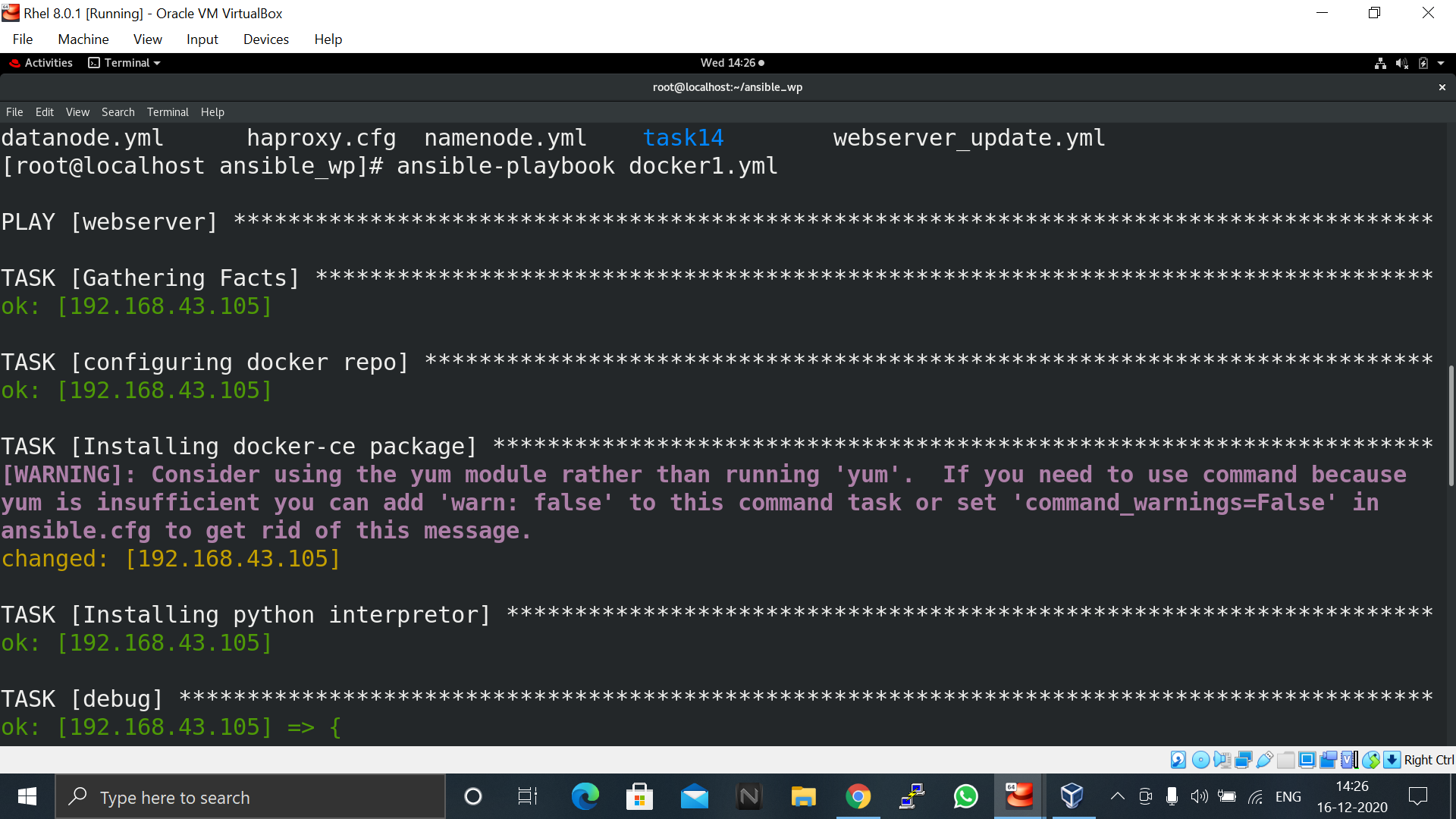Screen dimensions: 1456x819
Task: Expand the GNOME system menu arrow
Action: pyautogui.click(x=1441, y=63)
